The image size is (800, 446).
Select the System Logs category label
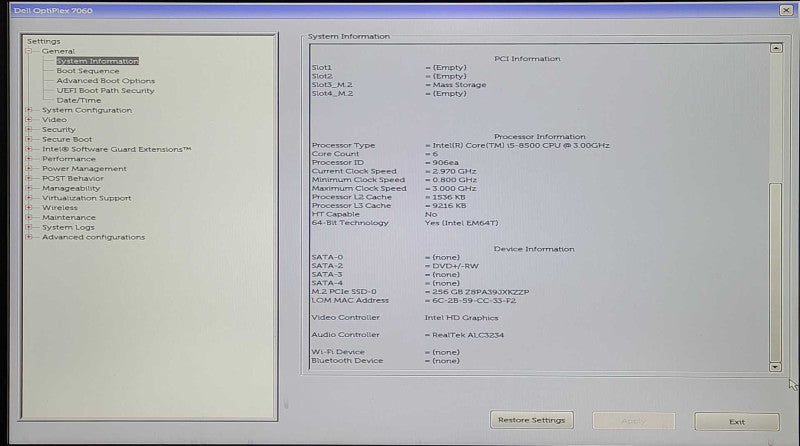coord(68,227)
